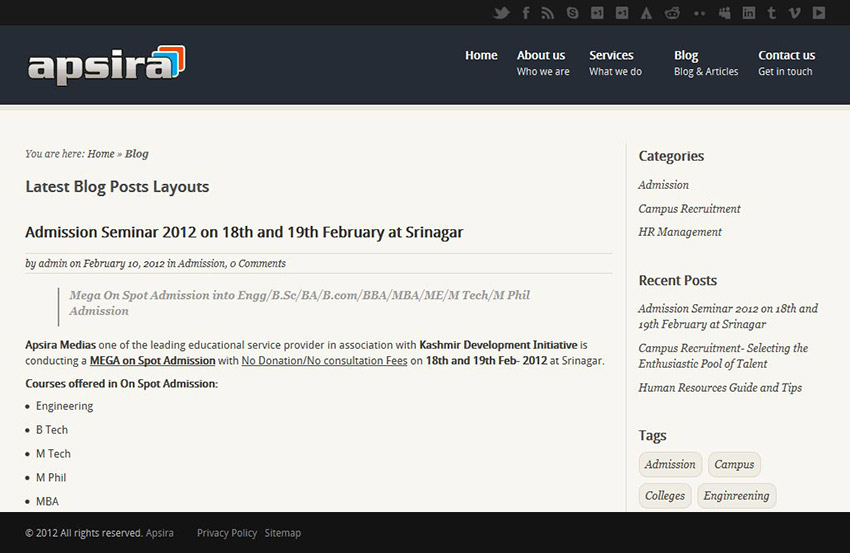The width and height of the screenshot is (850, 553).
Task: Click the Apsira logo
Action: click(x=106, y=65)
